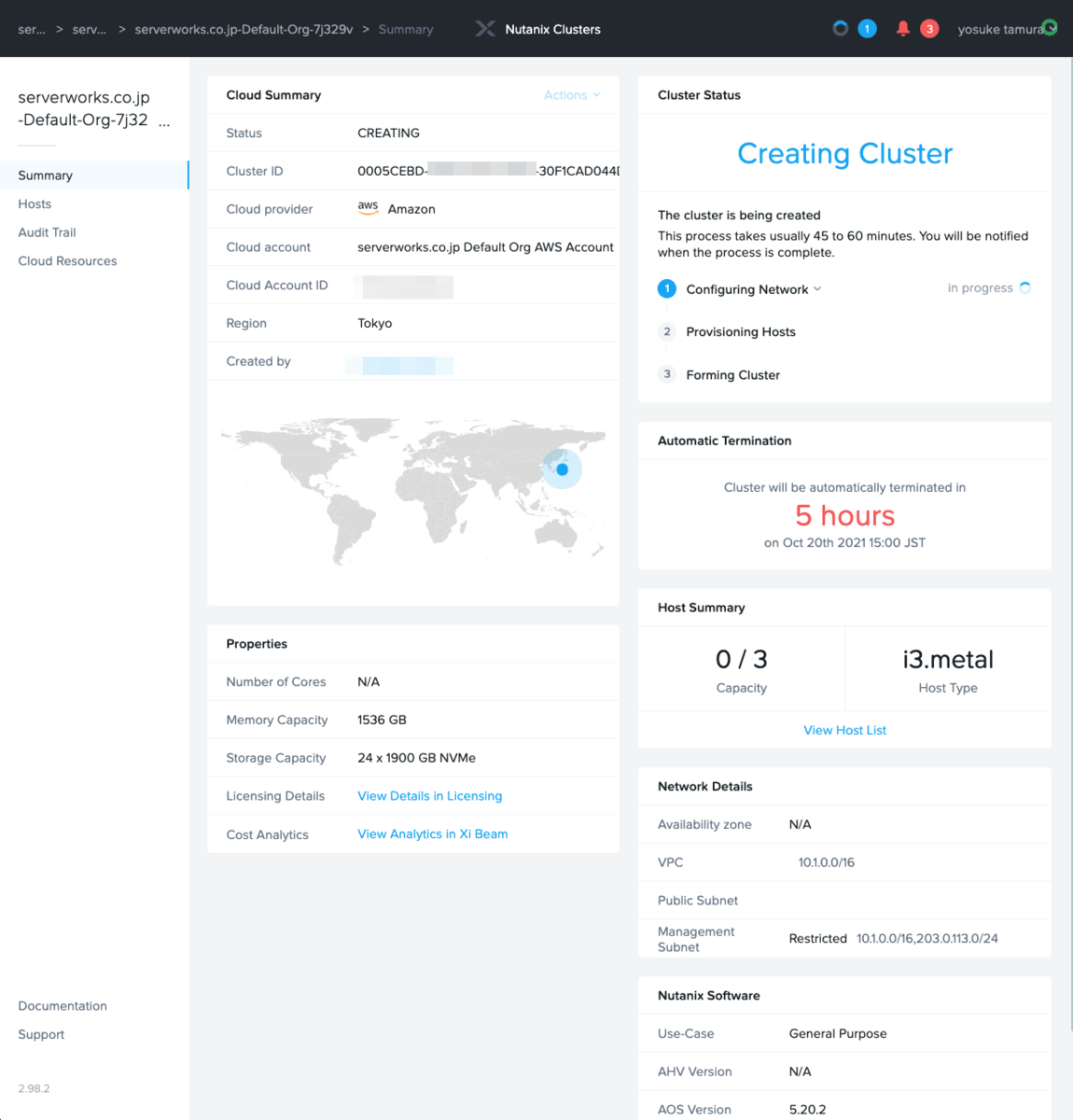Click the CREATING status value

tap(389, 133)
